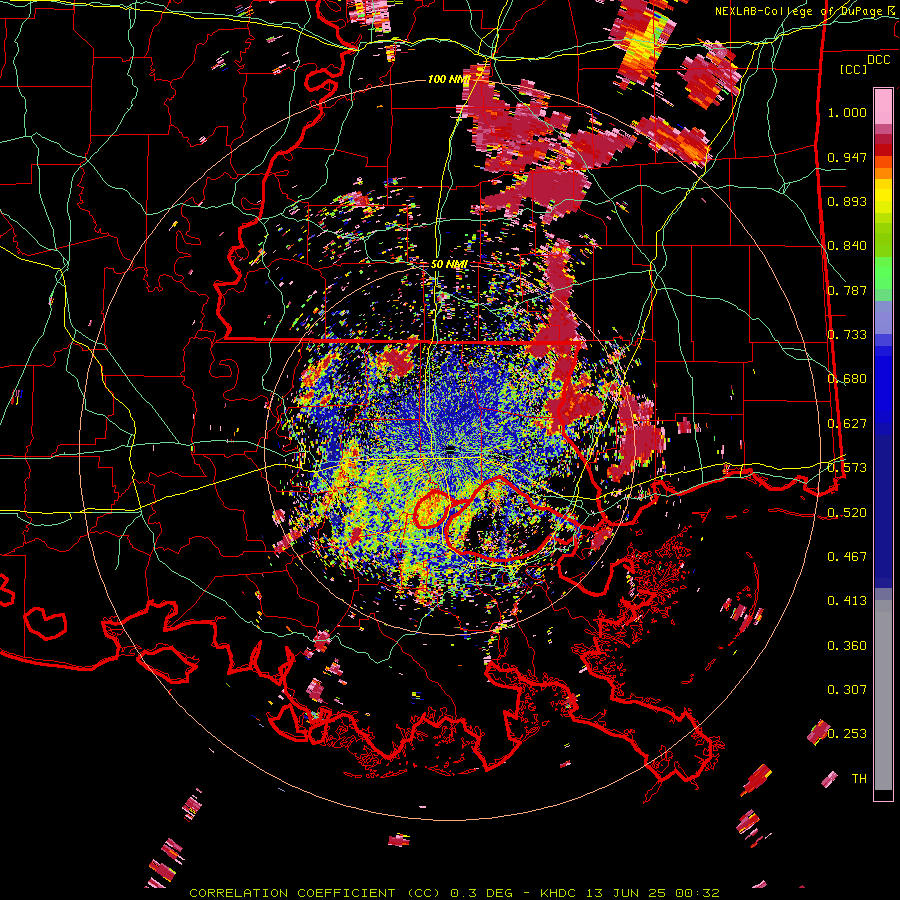The width and height of the screenshot is (900, 900).
Task: Click the 00:32 time stamp
Action: pos(697,893)
